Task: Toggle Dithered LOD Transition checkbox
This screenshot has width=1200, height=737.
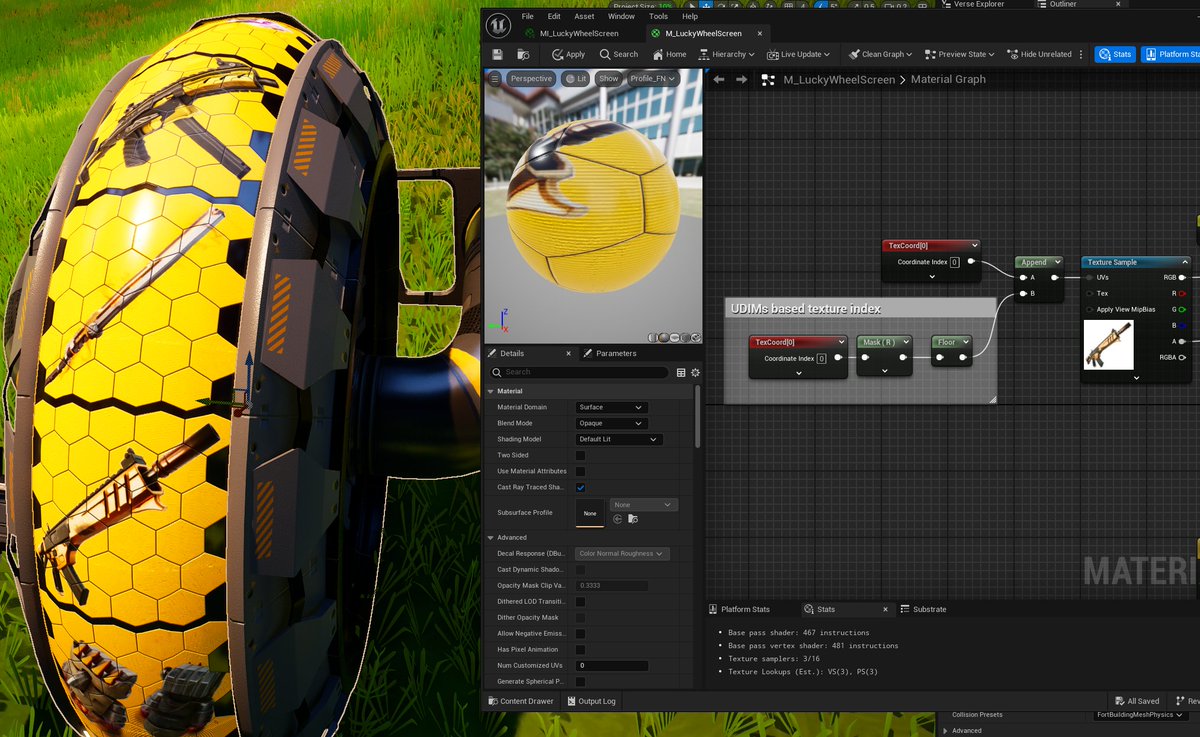Action: (x=581, y=601)
